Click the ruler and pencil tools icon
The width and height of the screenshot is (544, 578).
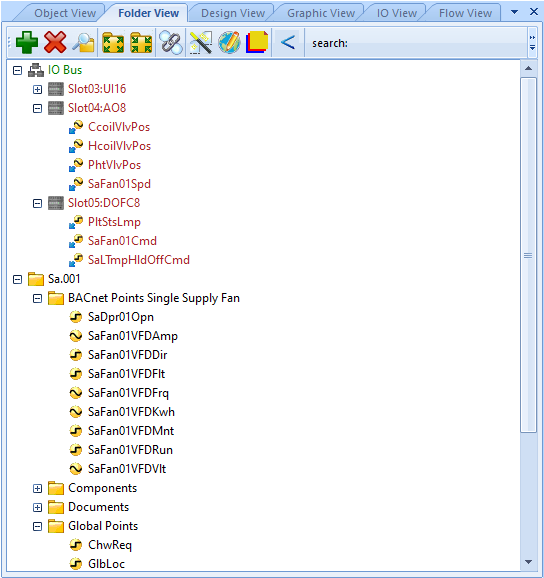pos(200,43)
